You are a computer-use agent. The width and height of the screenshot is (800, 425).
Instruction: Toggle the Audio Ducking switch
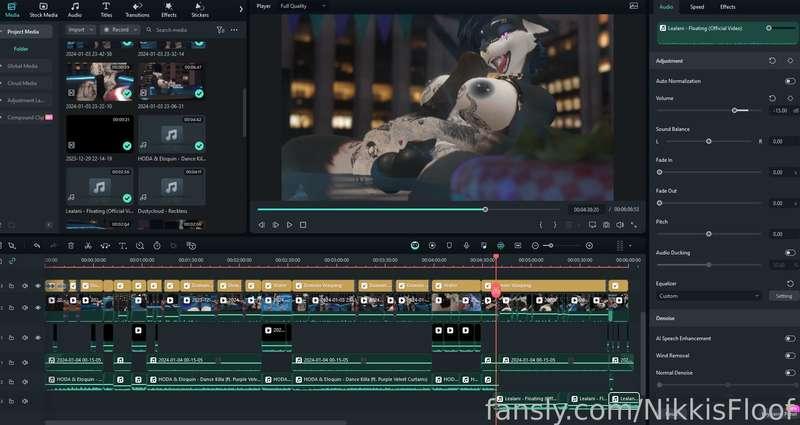point(790,253)
